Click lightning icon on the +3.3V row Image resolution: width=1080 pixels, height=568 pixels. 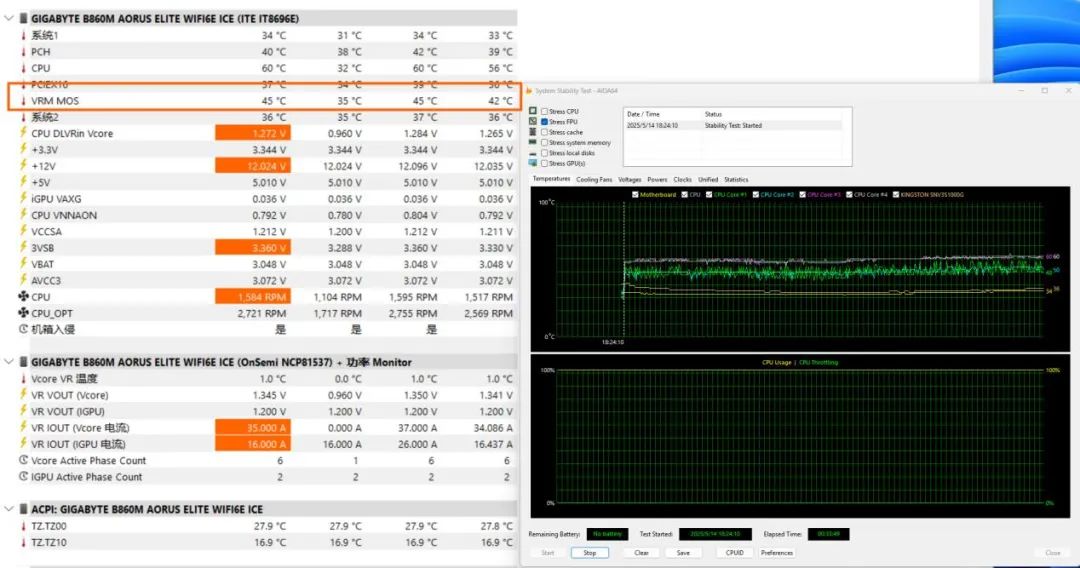pos(23,149)
